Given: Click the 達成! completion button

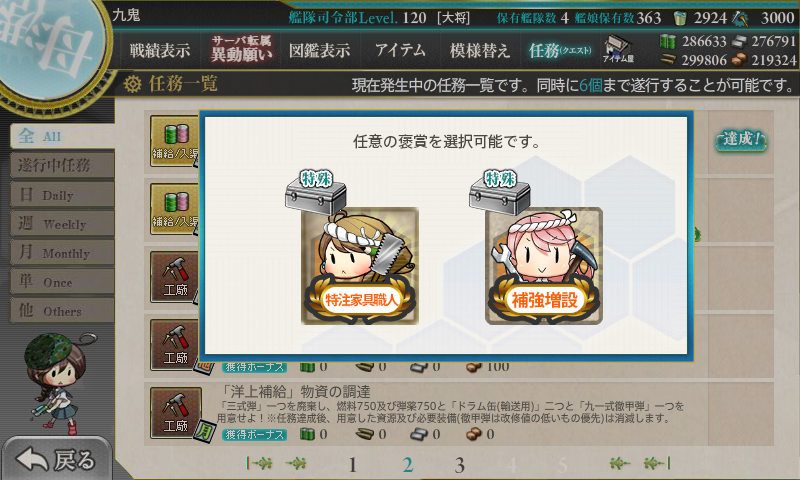Looking at the screenshot, I should [741, 140].
